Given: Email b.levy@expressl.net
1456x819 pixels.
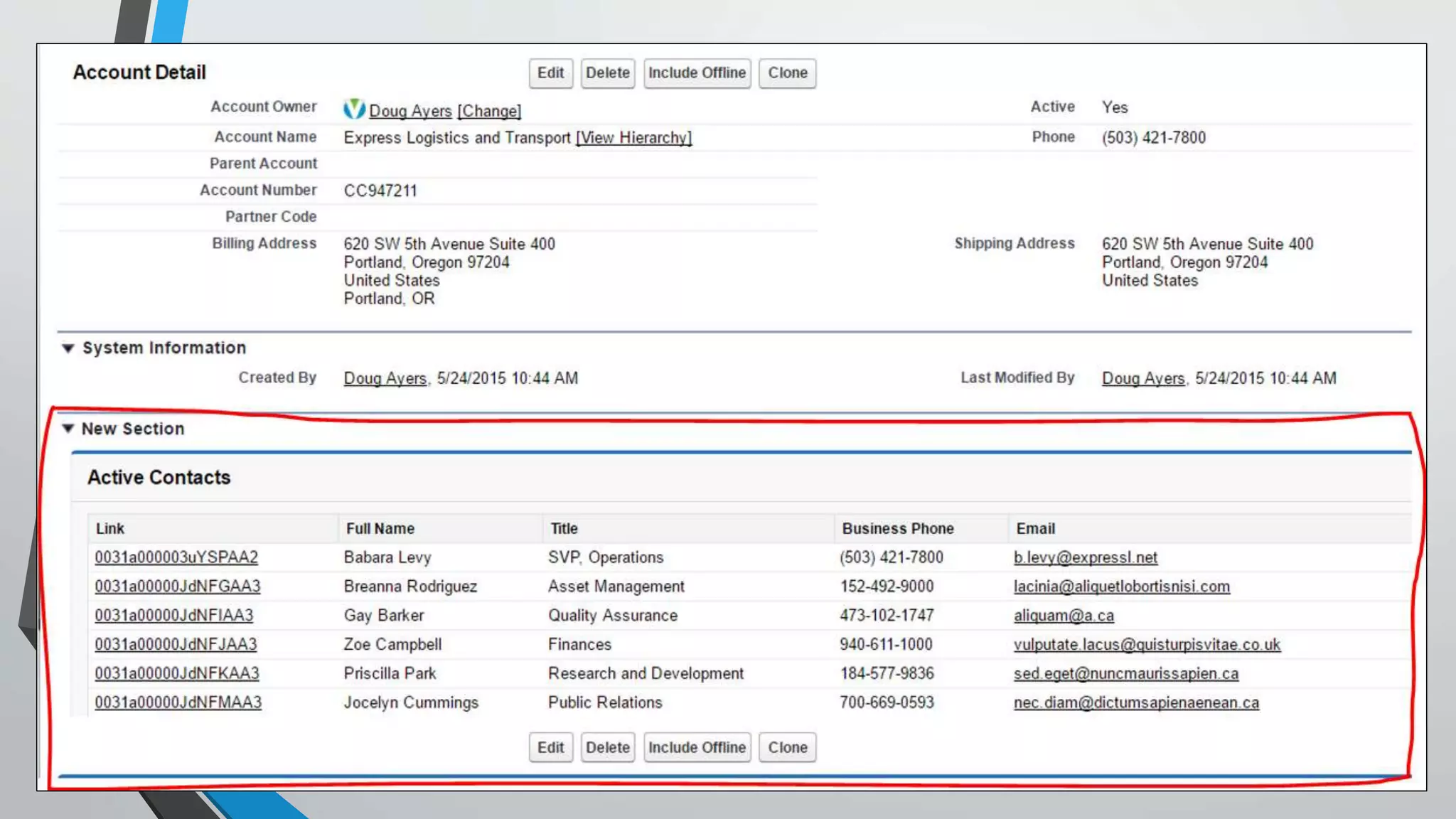Looking at the screenshot, I should click(x=1085, y=557).
